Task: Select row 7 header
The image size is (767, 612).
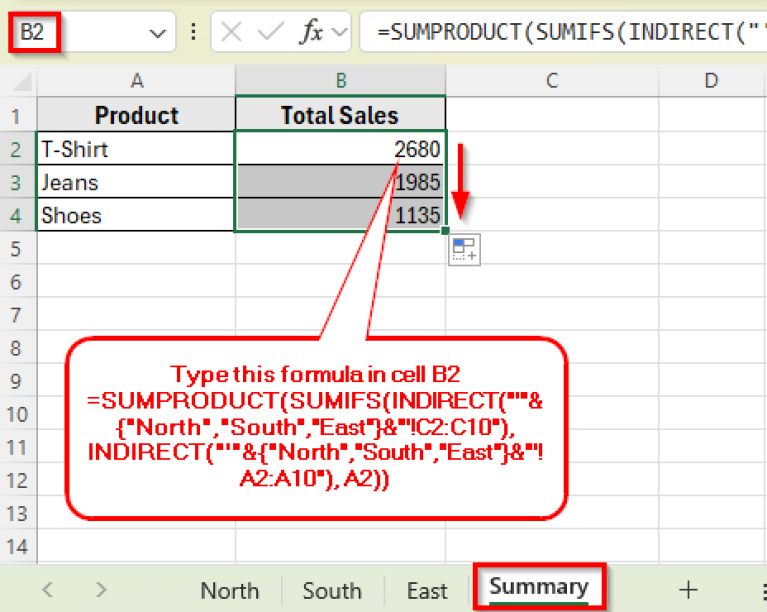Action: 16,316
